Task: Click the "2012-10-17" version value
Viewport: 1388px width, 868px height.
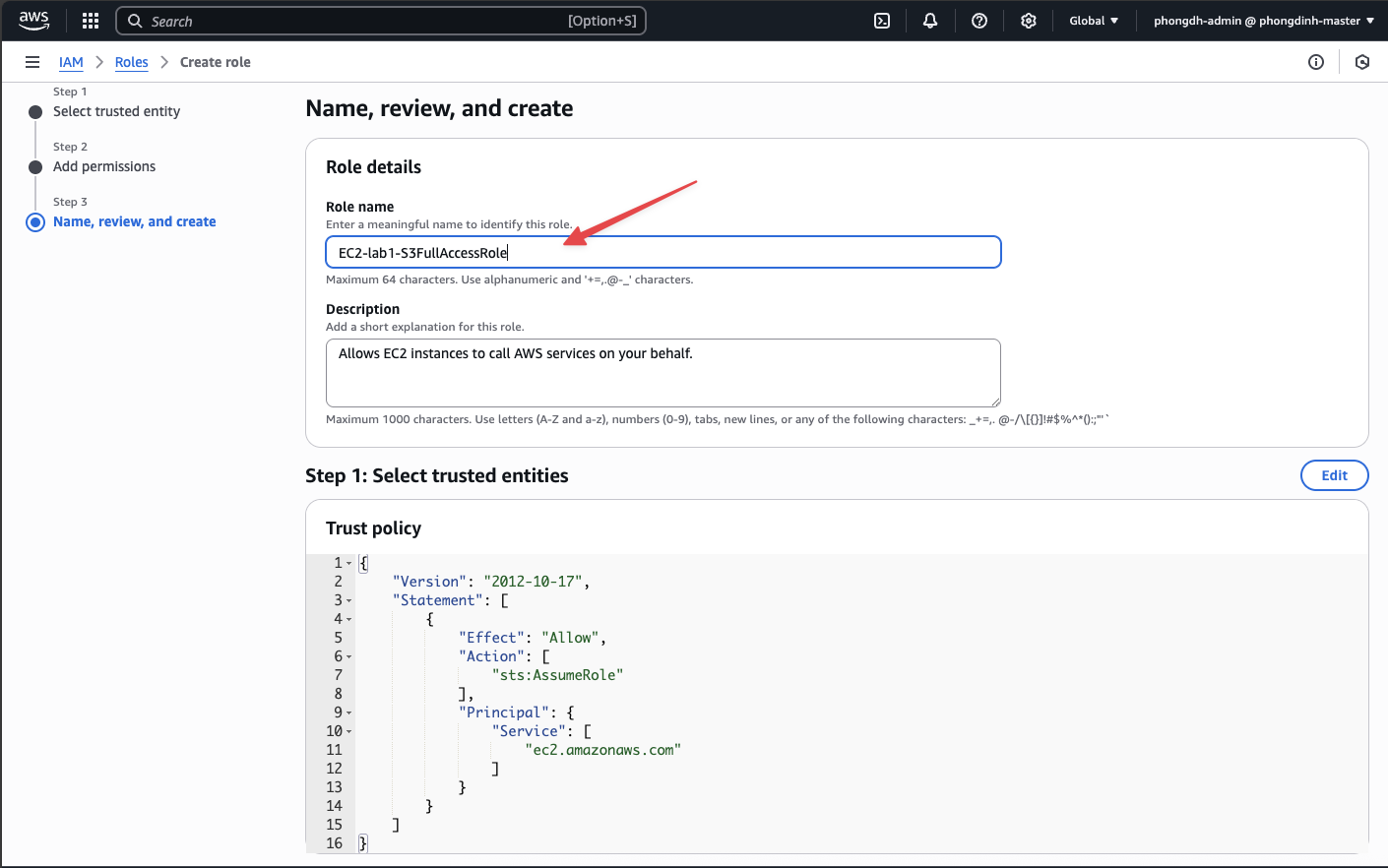Action: pos(534,582)
